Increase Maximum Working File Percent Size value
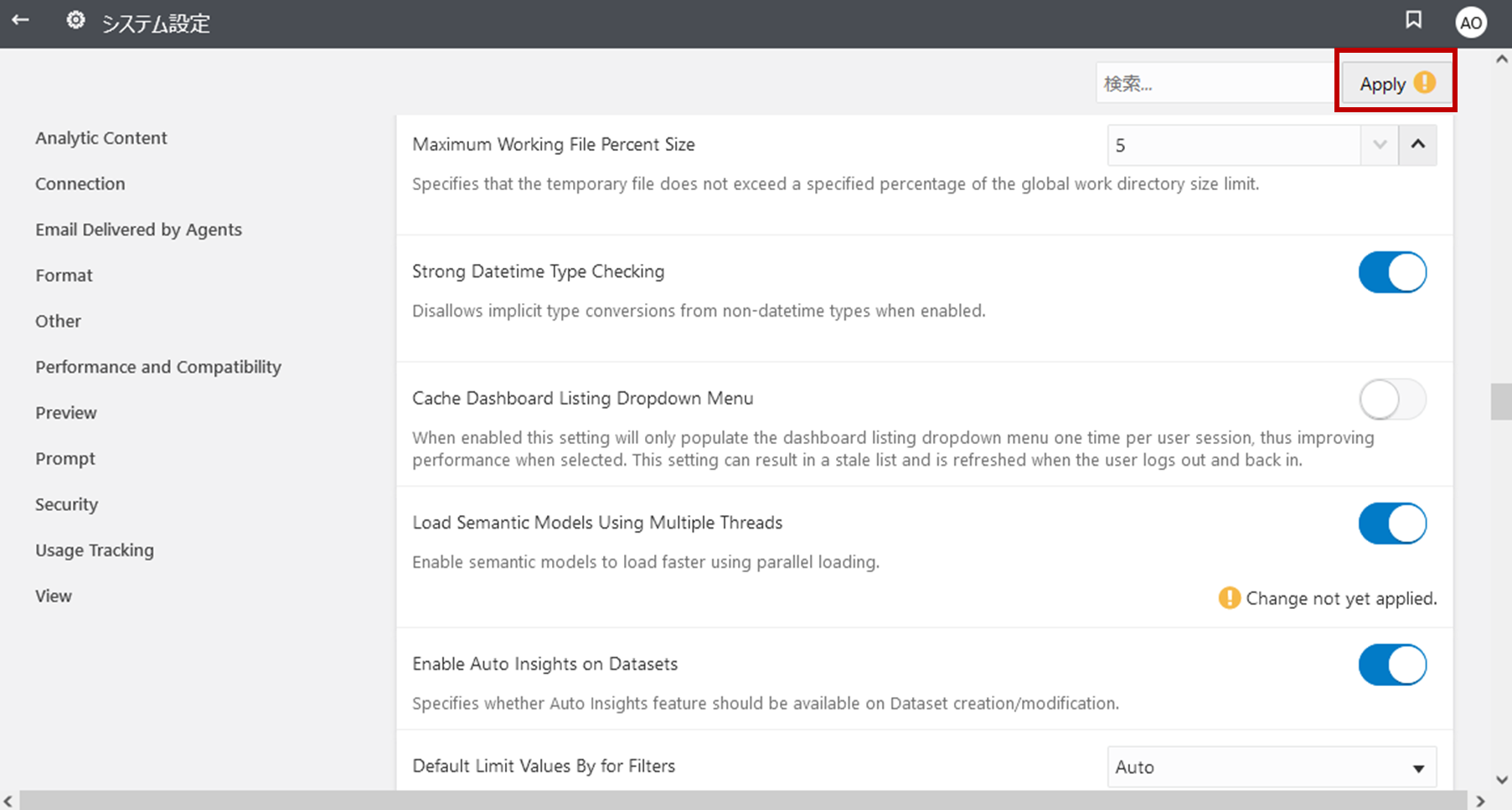Image resolution: width=1512 pixels, height=810 pixels. 1417,145
